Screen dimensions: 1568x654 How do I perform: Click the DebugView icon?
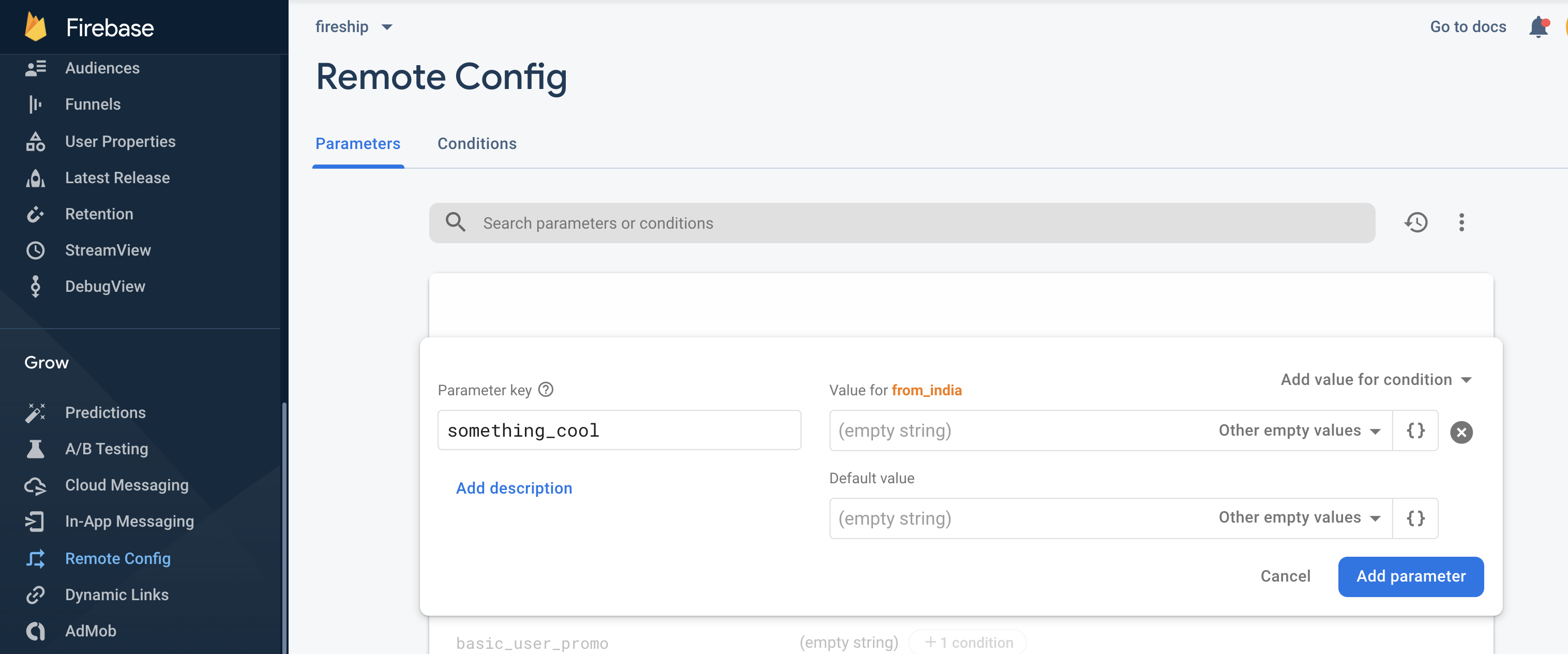pos(35,286)
